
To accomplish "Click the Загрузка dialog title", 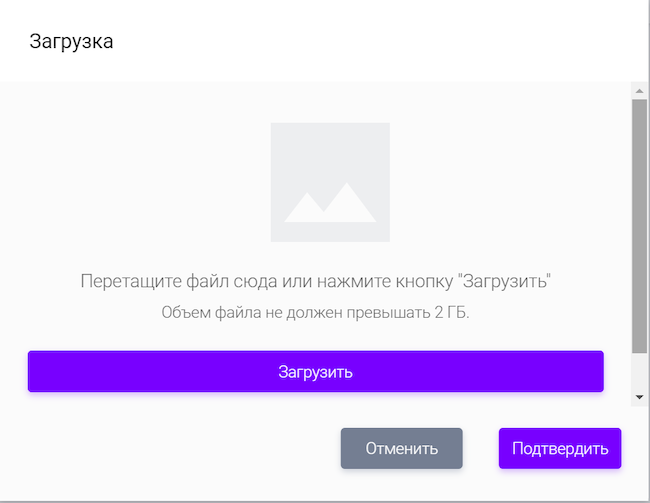I will (x=71, y=42).
